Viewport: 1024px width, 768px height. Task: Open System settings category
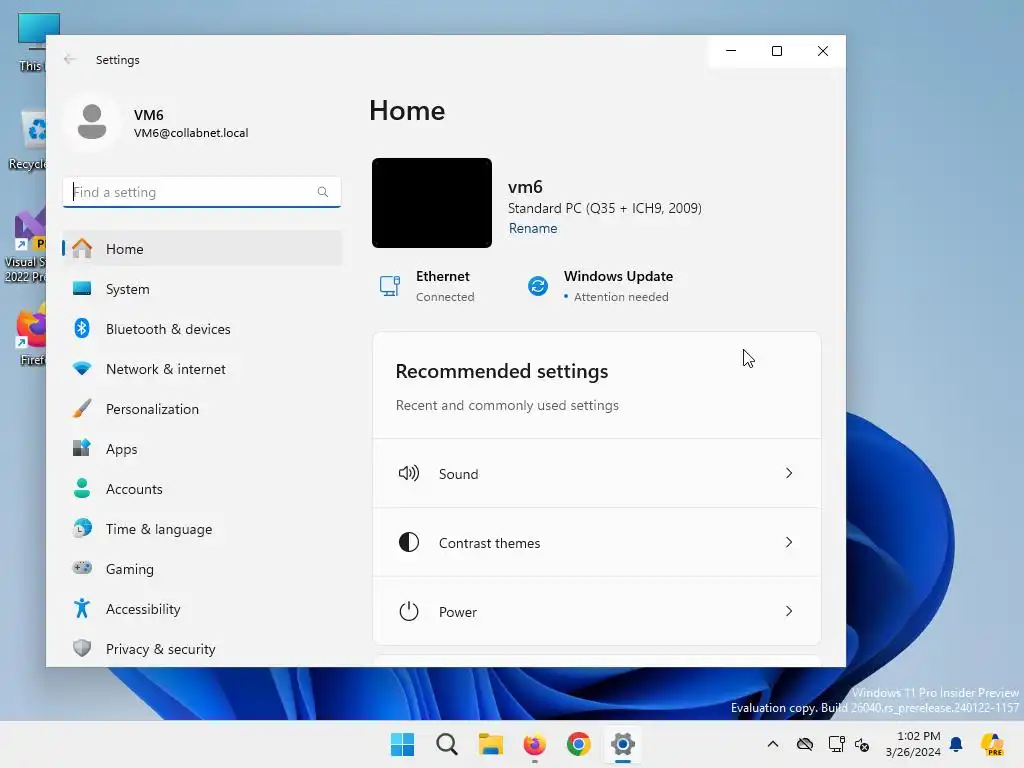tap(202, 289)
